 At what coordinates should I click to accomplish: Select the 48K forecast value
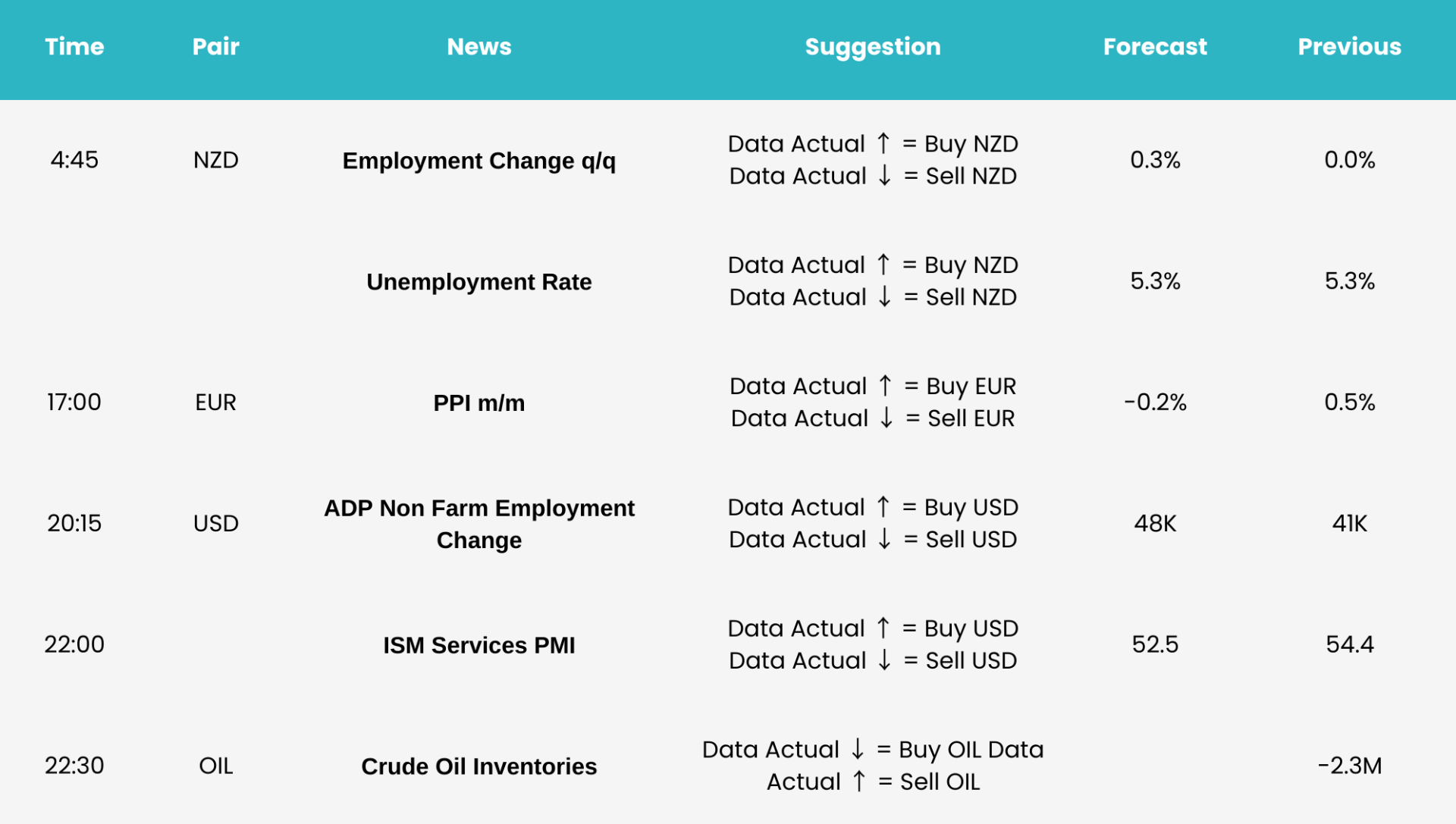coord(1155,524)
